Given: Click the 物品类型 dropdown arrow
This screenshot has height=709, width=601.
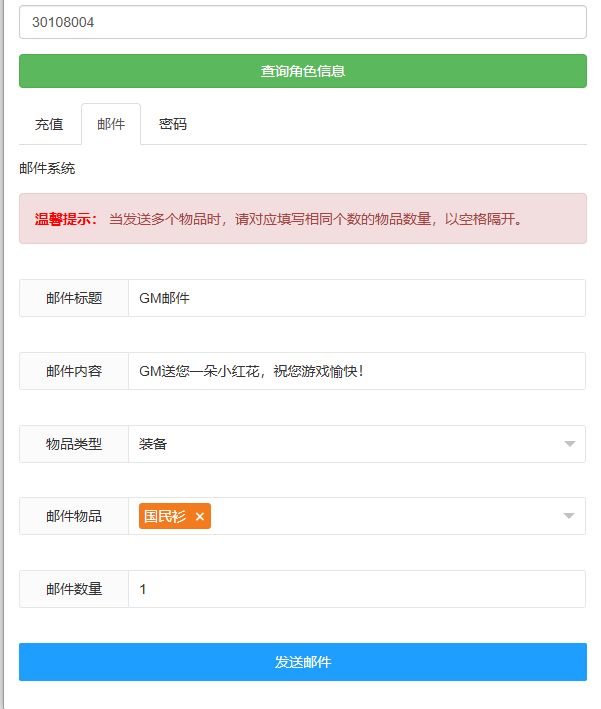Looking at the screenshot, I should tap(569, 444).
